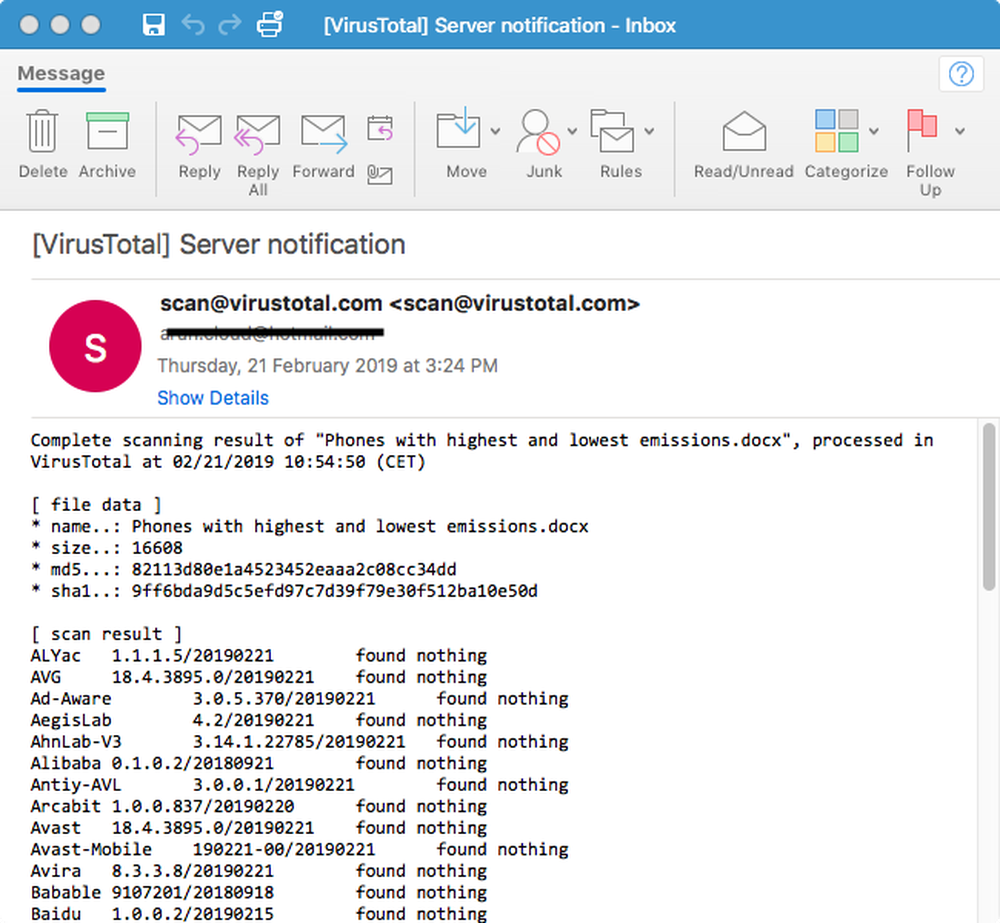
Task: Expand the Categorize color dropdown arrow
Action: point(874,131)
